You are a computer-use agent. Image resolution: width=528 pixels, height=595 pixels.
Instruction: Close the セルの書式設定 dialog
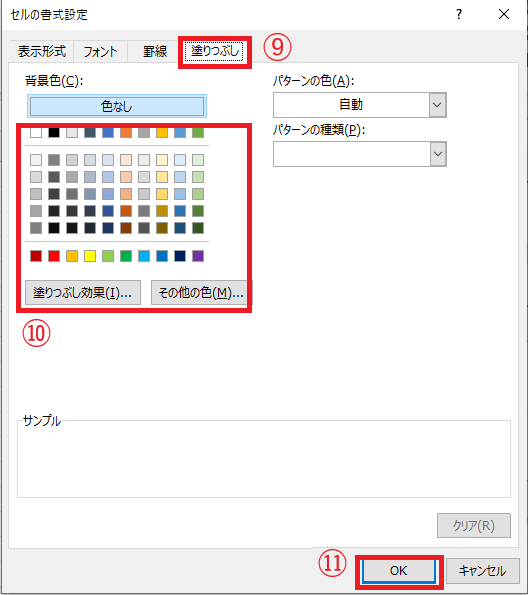(x=504, y=14)
